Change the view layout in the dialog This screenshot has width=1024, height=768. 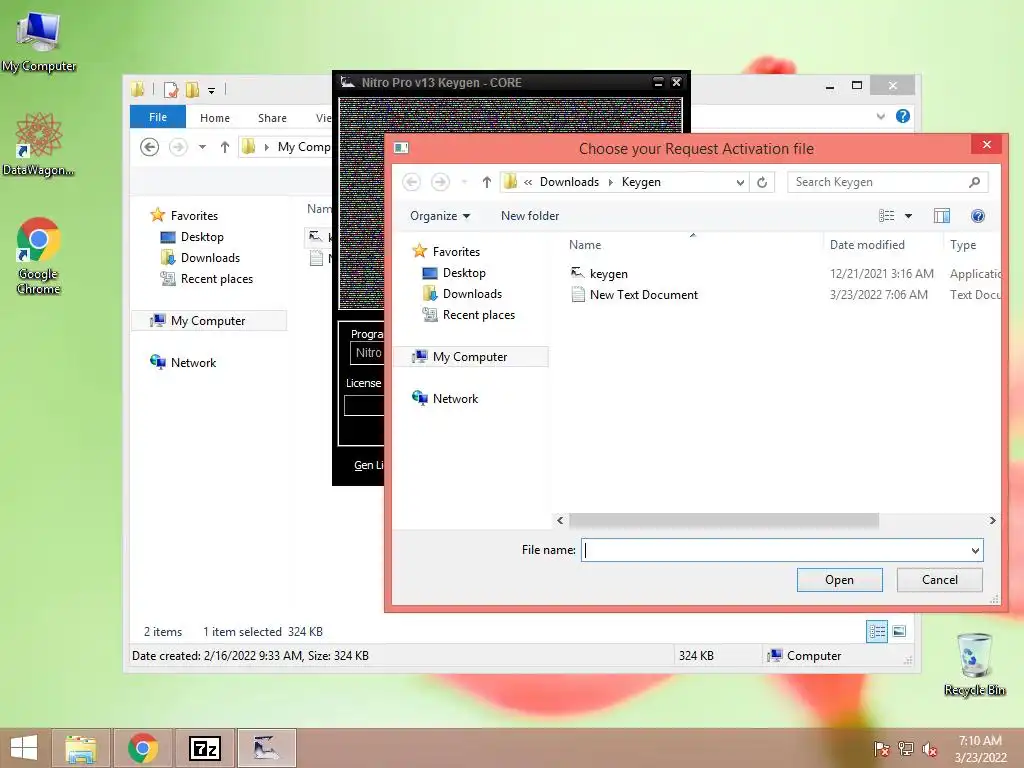coord(886,216)
